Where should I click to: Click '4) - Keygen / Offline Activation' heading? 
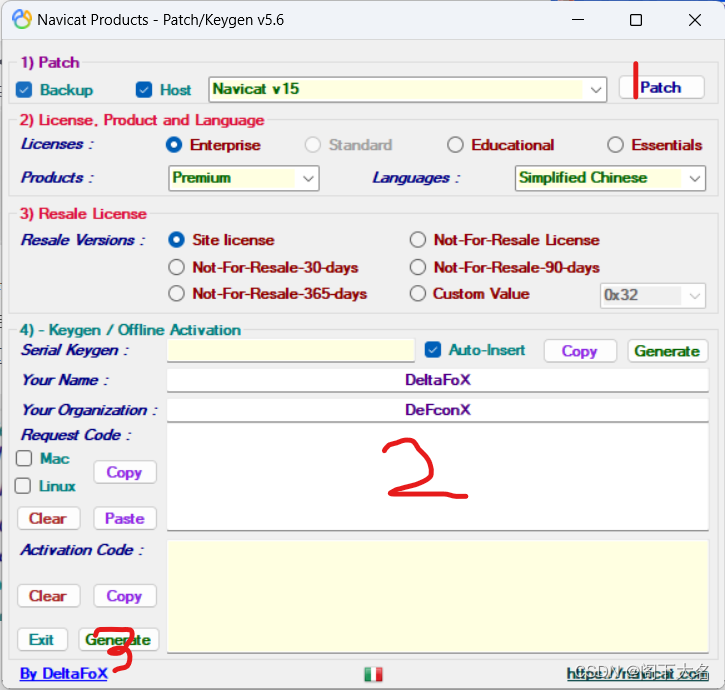pyautogui.click(x=130, y=330)
